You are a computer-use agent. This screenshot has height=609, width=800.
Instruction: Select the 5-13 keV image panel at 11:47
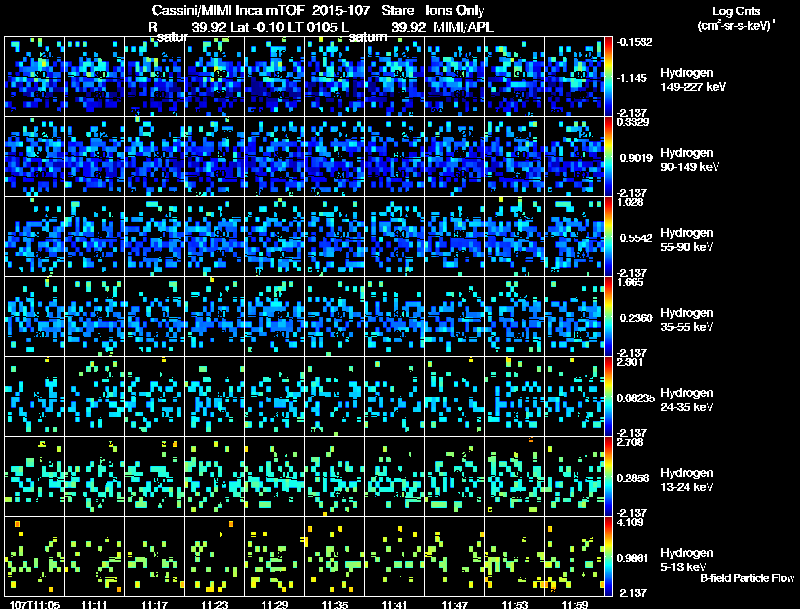tap(455, 556)
